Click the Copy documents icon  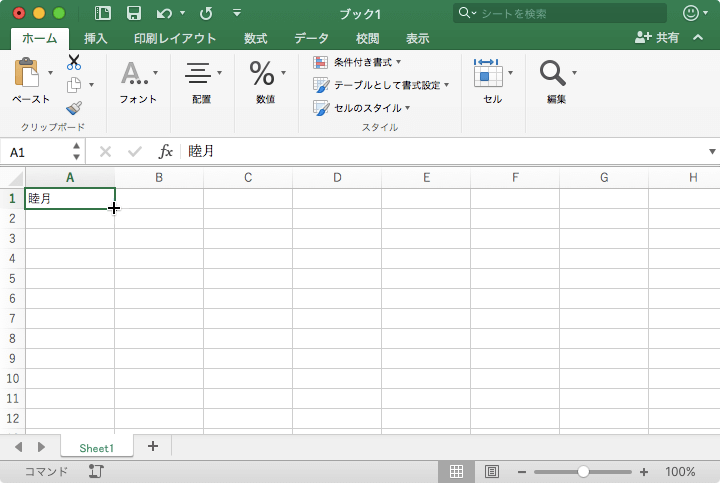click(74, 85)
